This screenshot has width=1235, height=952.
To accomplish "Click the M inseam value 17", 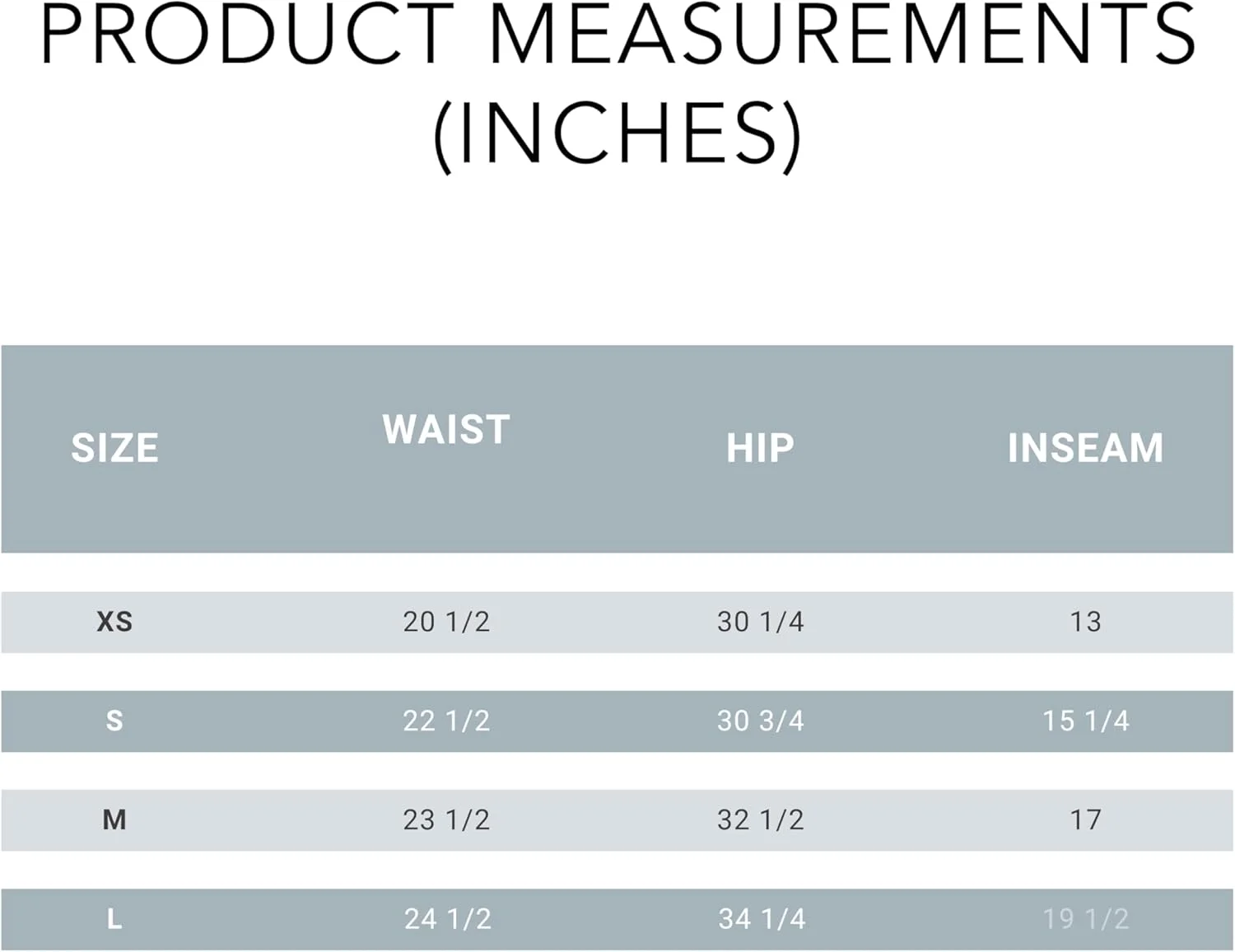I will (1085, 819).
